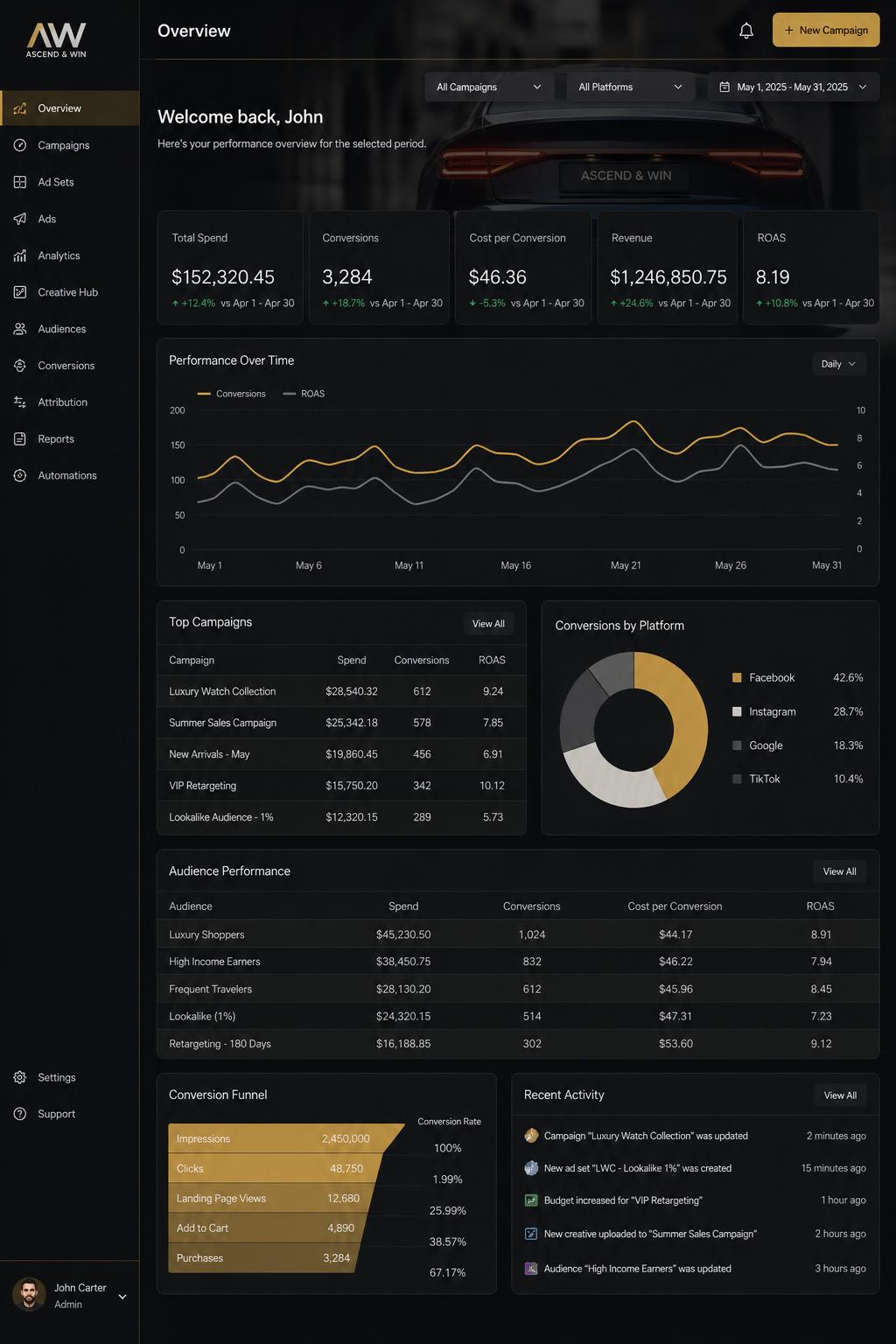896x1344 pixels.
Task: Select Audiences in the sidebar
Action: [x=69, y=329]
